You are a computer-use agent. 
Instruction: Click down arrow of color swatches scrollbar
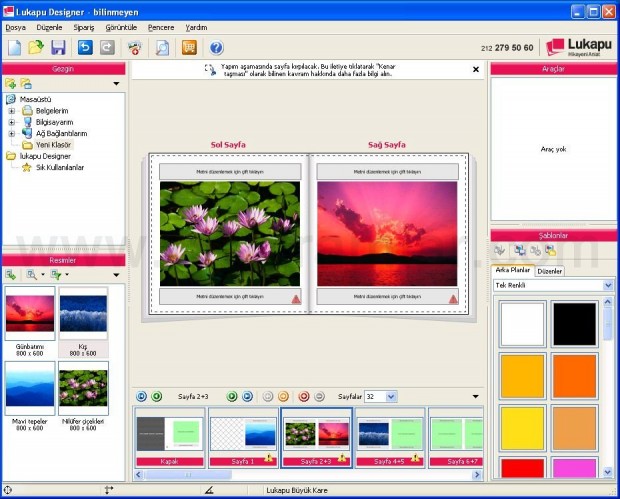(x=608, y=472)
